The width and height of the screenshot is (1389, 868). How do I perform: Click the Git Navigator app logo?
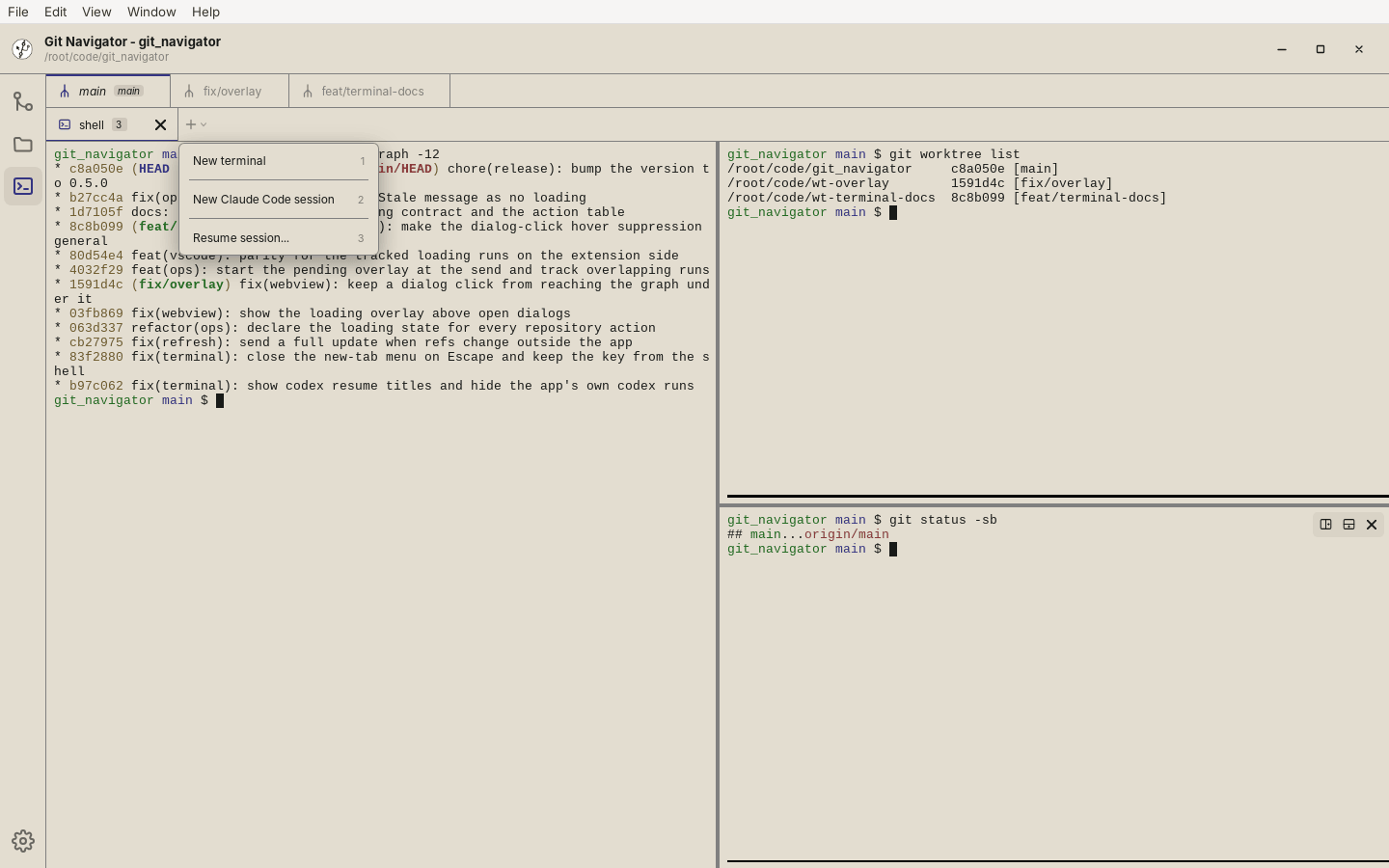click(22, 49)
